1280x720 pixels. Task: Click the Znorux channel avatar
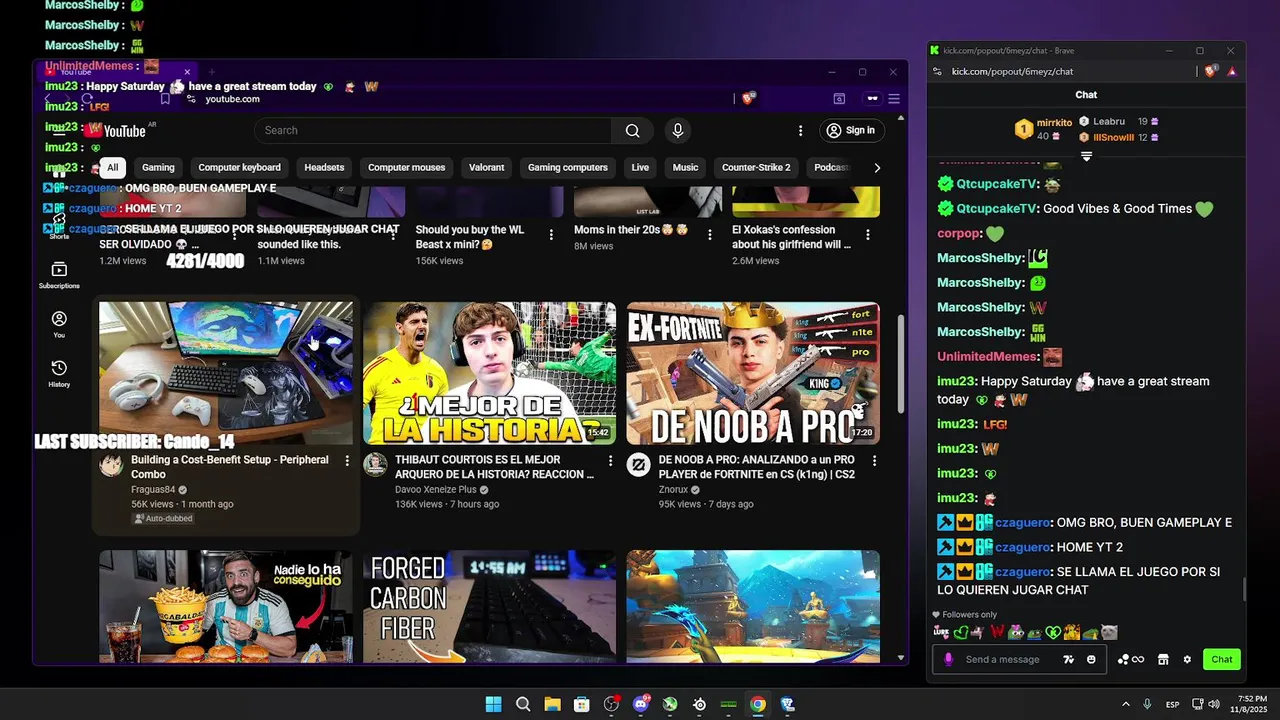pyautogui.click(x=638, y=464)
